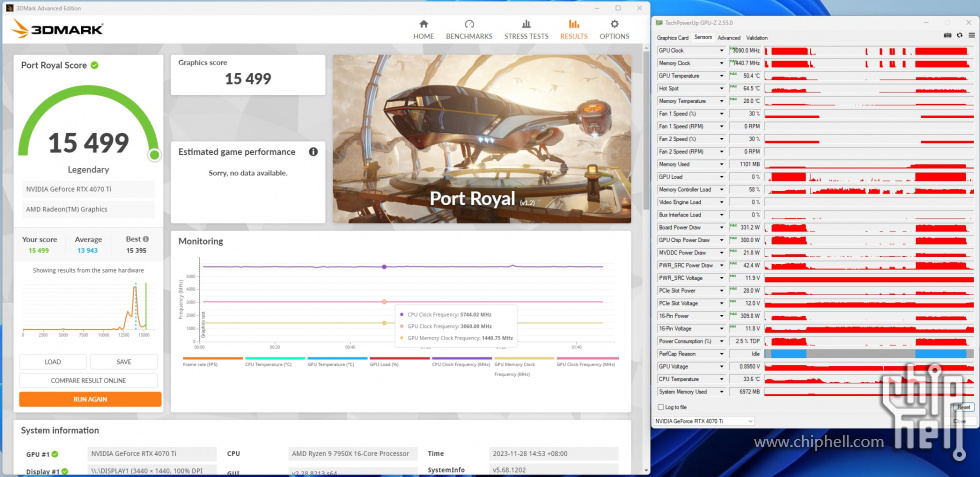The image size is (980, 477).
Task: Click the PerfCap Reason blue-gray graph bar
Action: [x=869, y=354]
